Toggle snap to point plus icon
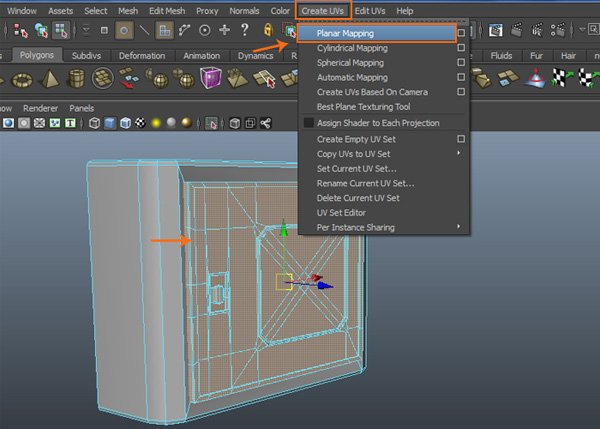 point(224,30)
